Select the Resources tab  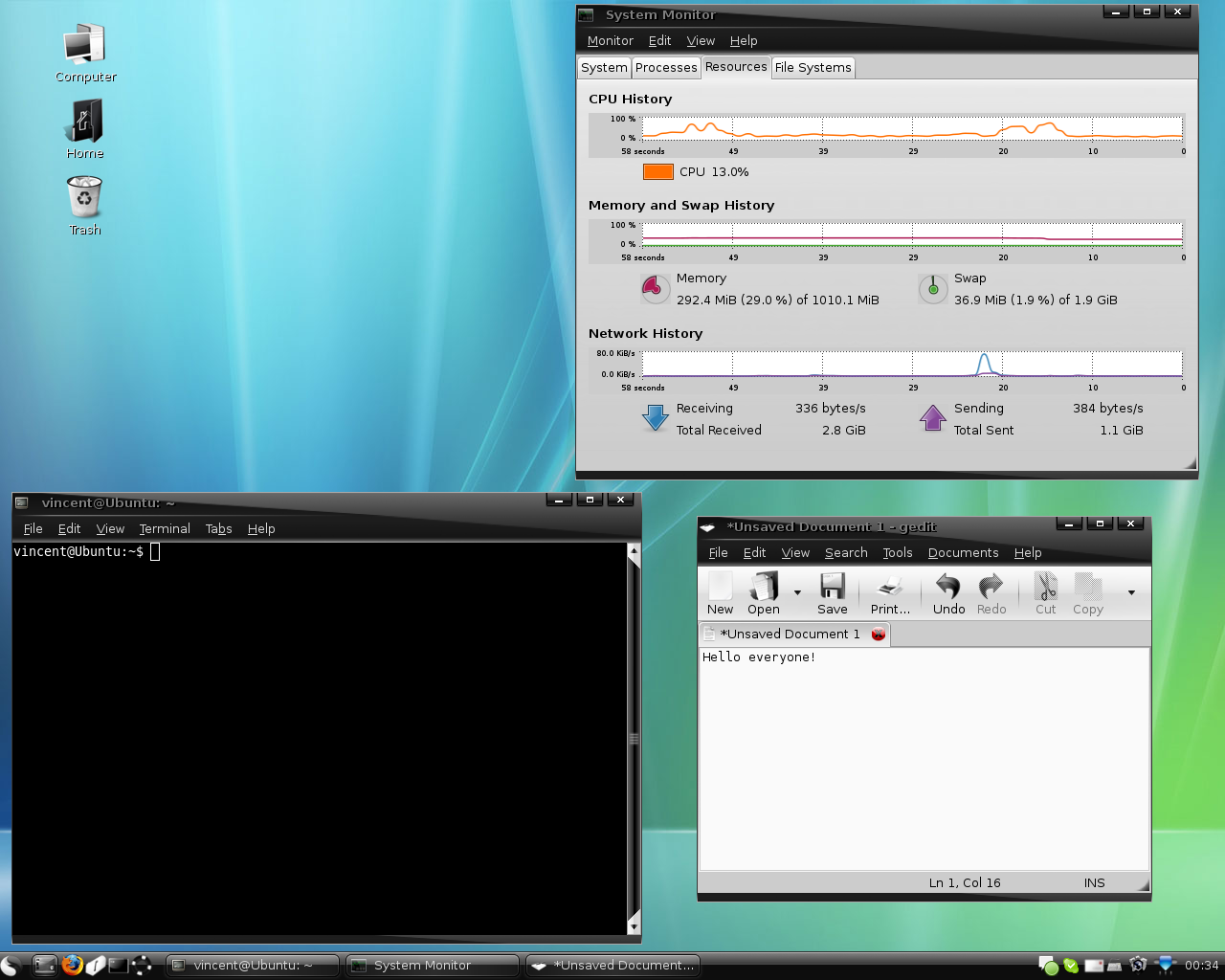(x=736, y=66)
